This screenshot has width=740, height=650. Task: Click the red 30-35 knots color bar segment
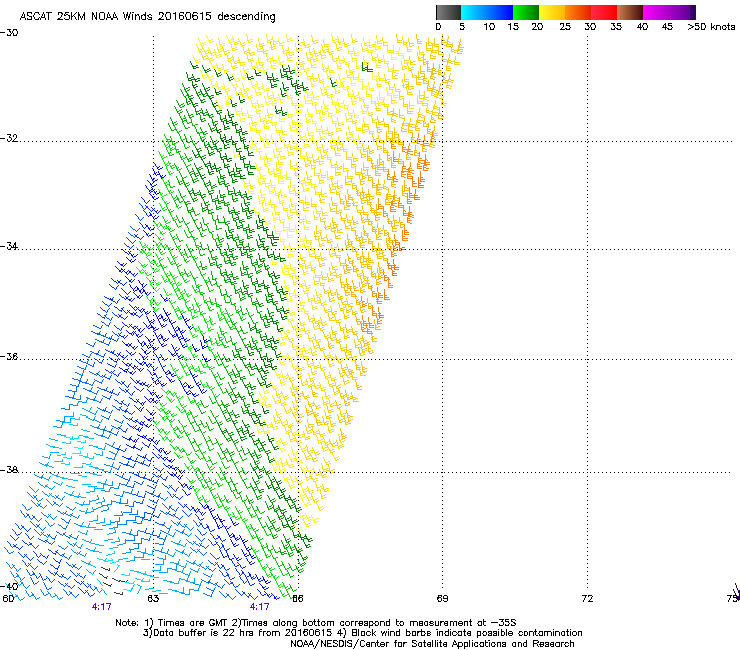pos(604,12)
